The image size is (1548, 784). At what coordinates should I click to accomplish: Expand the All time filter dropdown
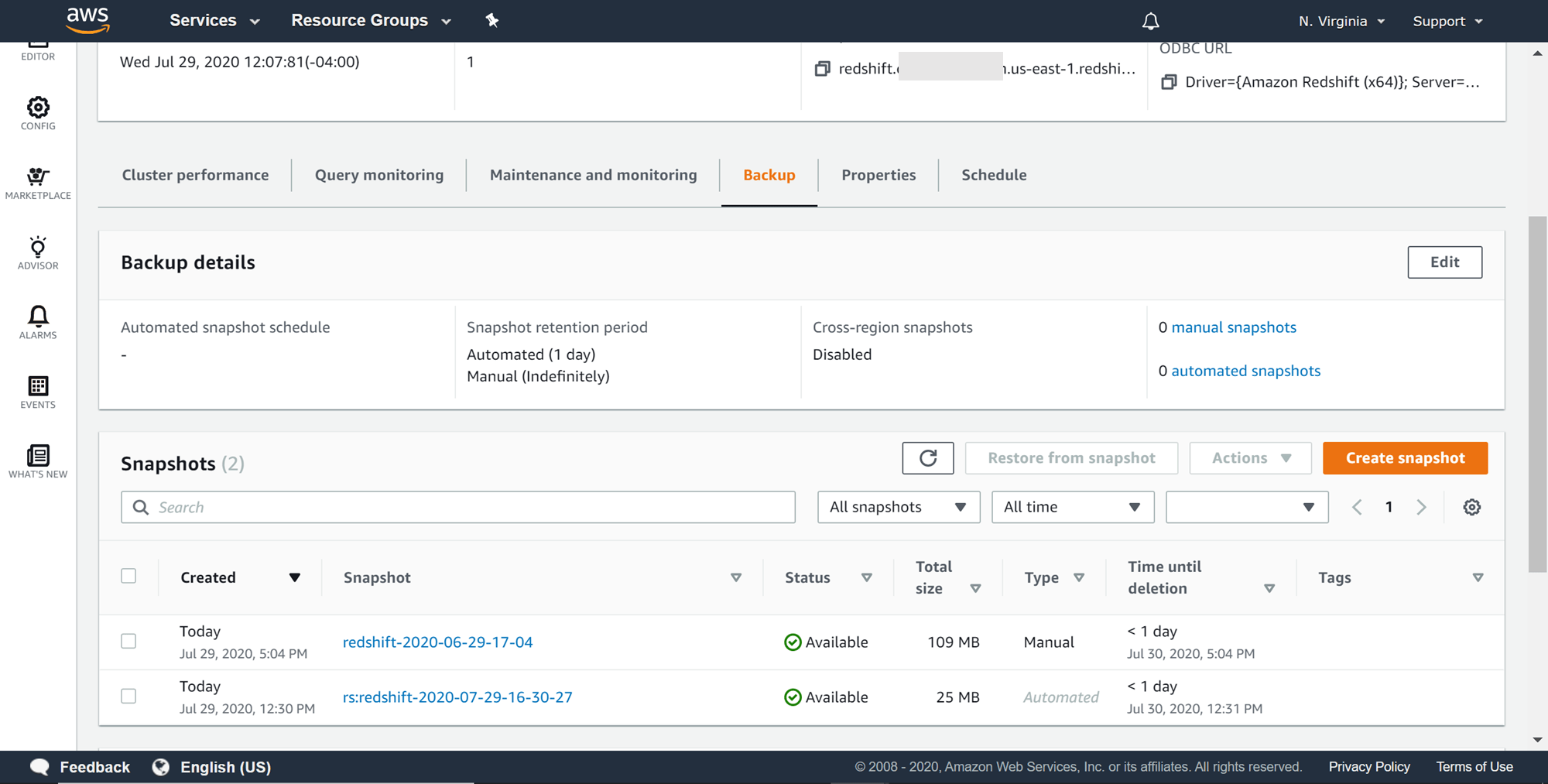[1072, 507]
